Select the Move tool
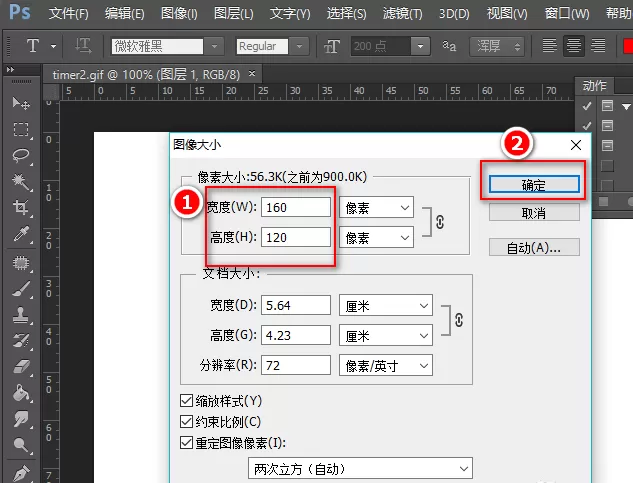The image size is (633, 483). [x=21, y=104]
